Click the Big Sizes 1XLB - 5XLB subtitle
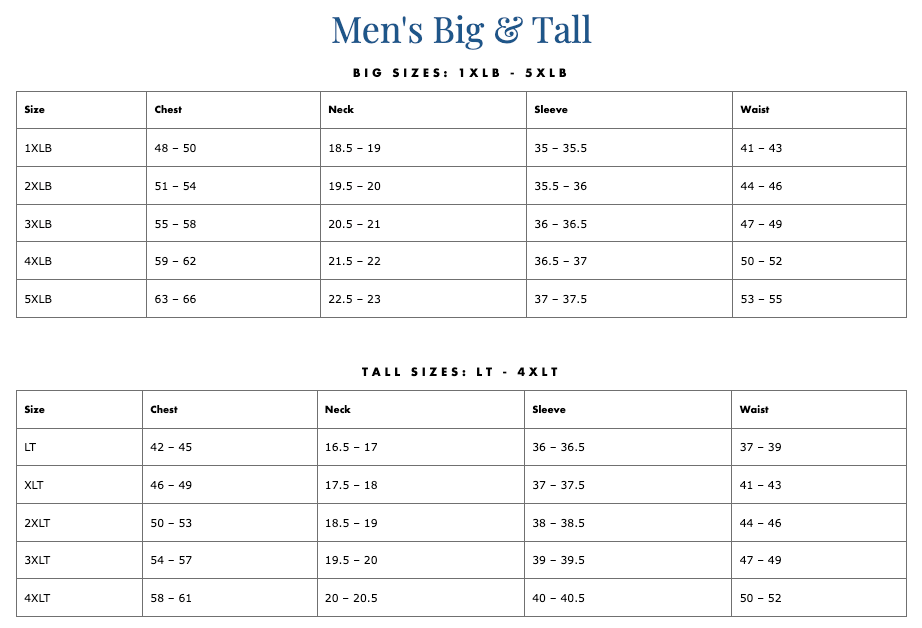Viewport: 922px width, 628px height. coord(461,73)
